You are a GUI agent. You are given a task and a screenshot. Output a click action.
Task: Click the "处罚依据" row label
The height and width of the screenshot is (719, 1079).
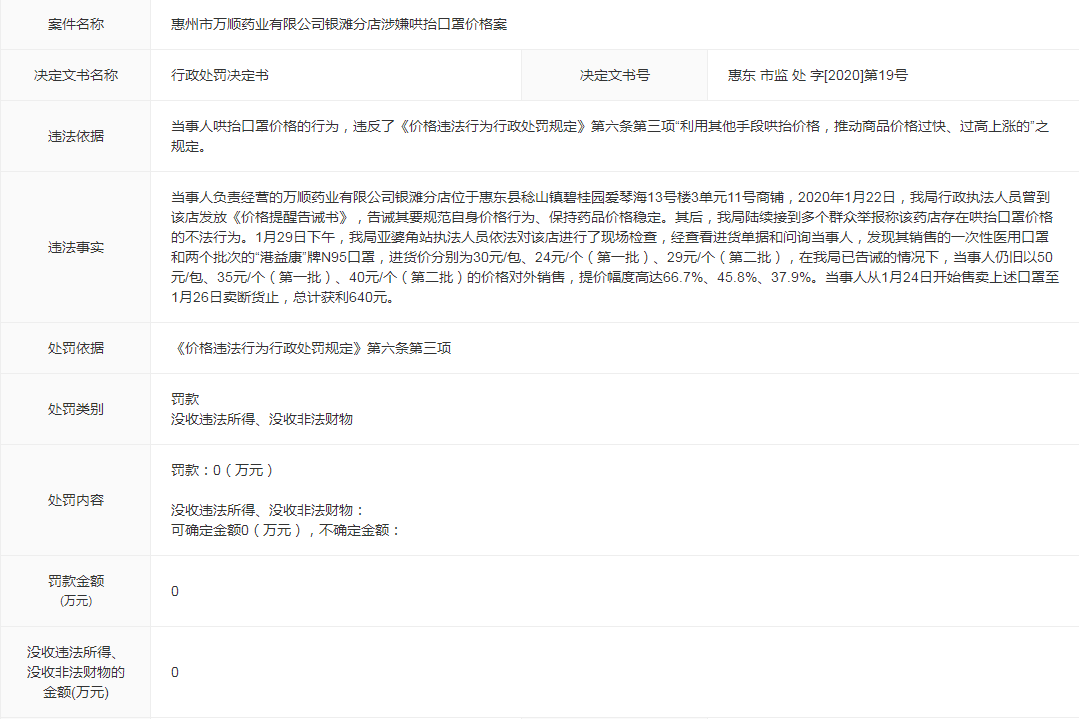tap(76, 348)
